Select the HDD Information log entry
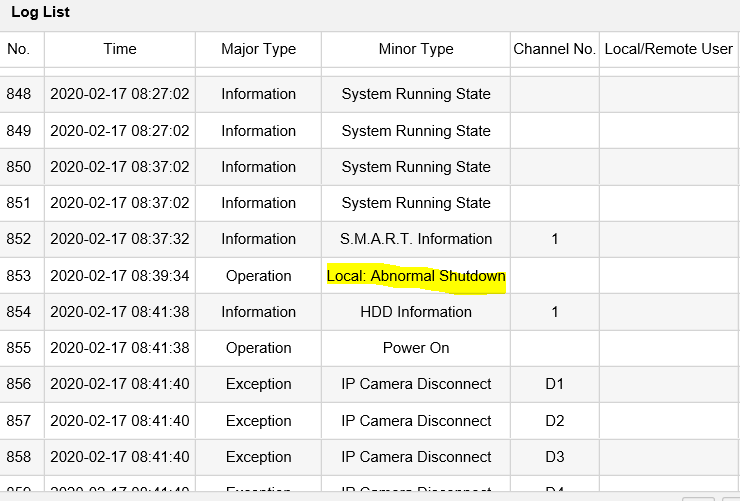Screen dimensions: 740x501 [x=416, y=312]
